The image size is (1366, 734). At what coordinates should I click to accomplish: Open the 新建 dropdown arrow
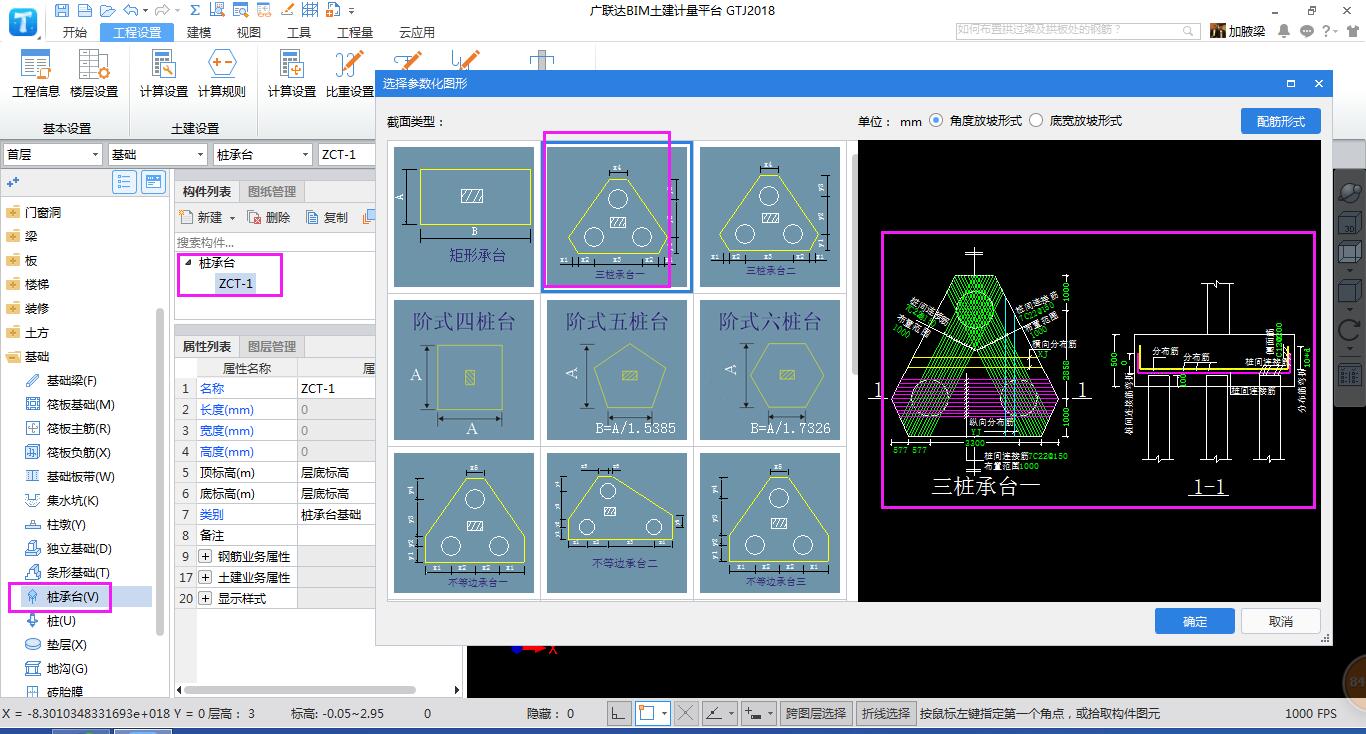(233, 218)
